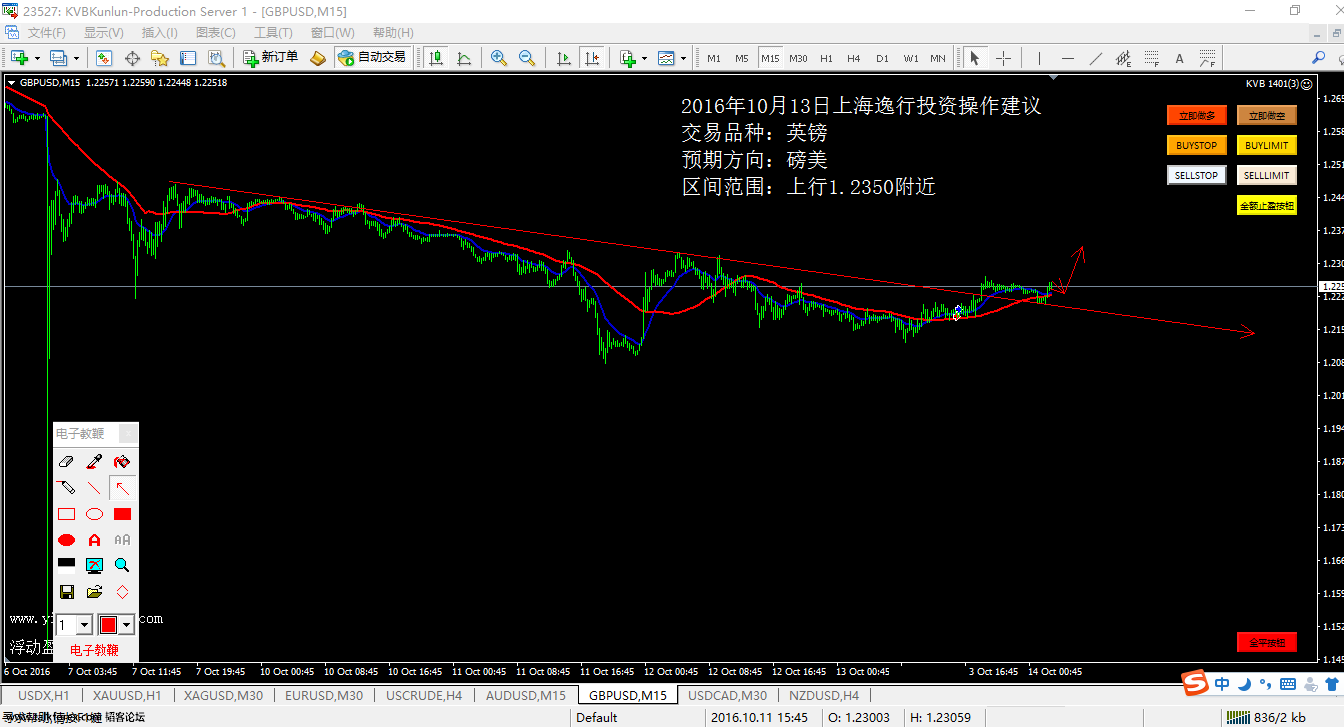
Task: Select the eraser in the 电子教鞭 panel
Action: coord(66,462)
